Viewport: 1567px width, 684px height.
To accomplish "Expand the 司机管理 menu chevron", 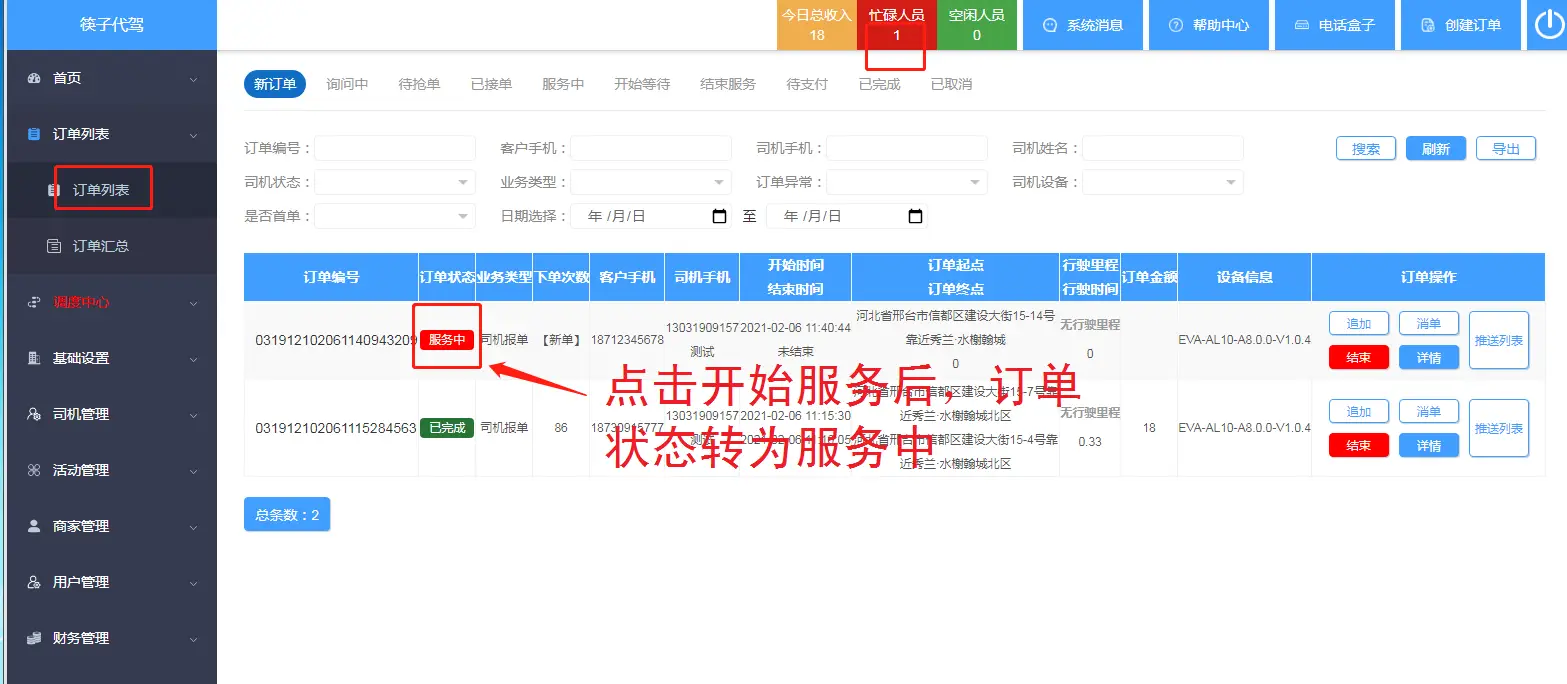I will pyautogui.click(x=193, y=415).
